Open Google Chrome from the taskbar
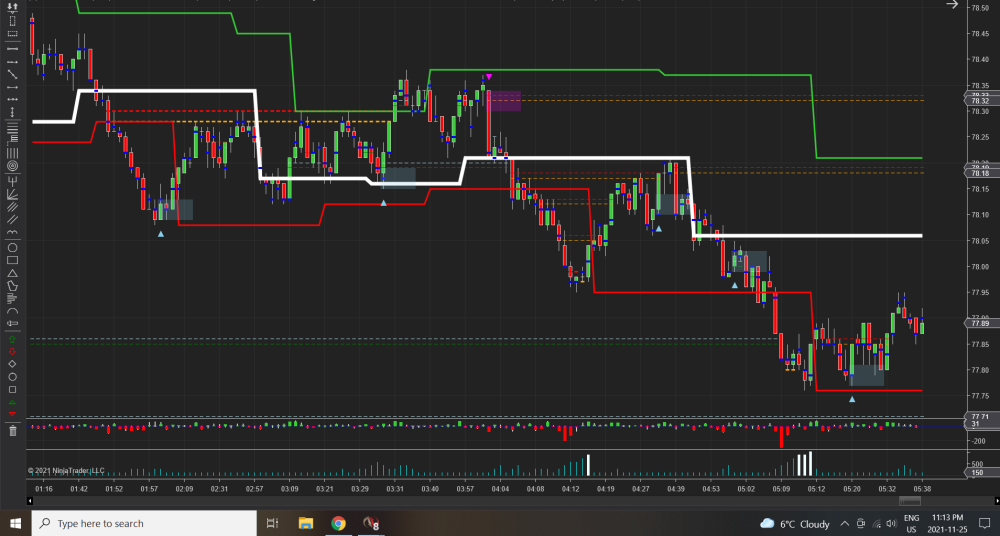1000x536 pixels. click(338, 523)
